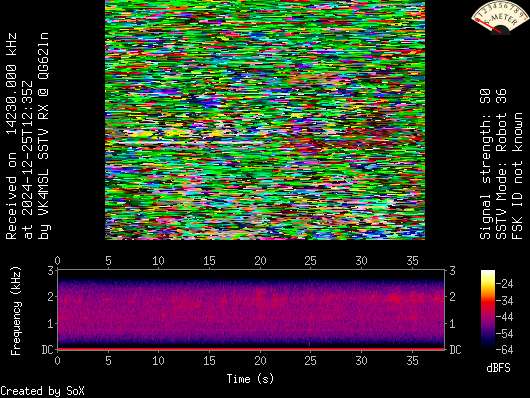Click the red needle of the S-meter
Image resolution: width=530 pixels, height=398 pixels.
point(489,26)
